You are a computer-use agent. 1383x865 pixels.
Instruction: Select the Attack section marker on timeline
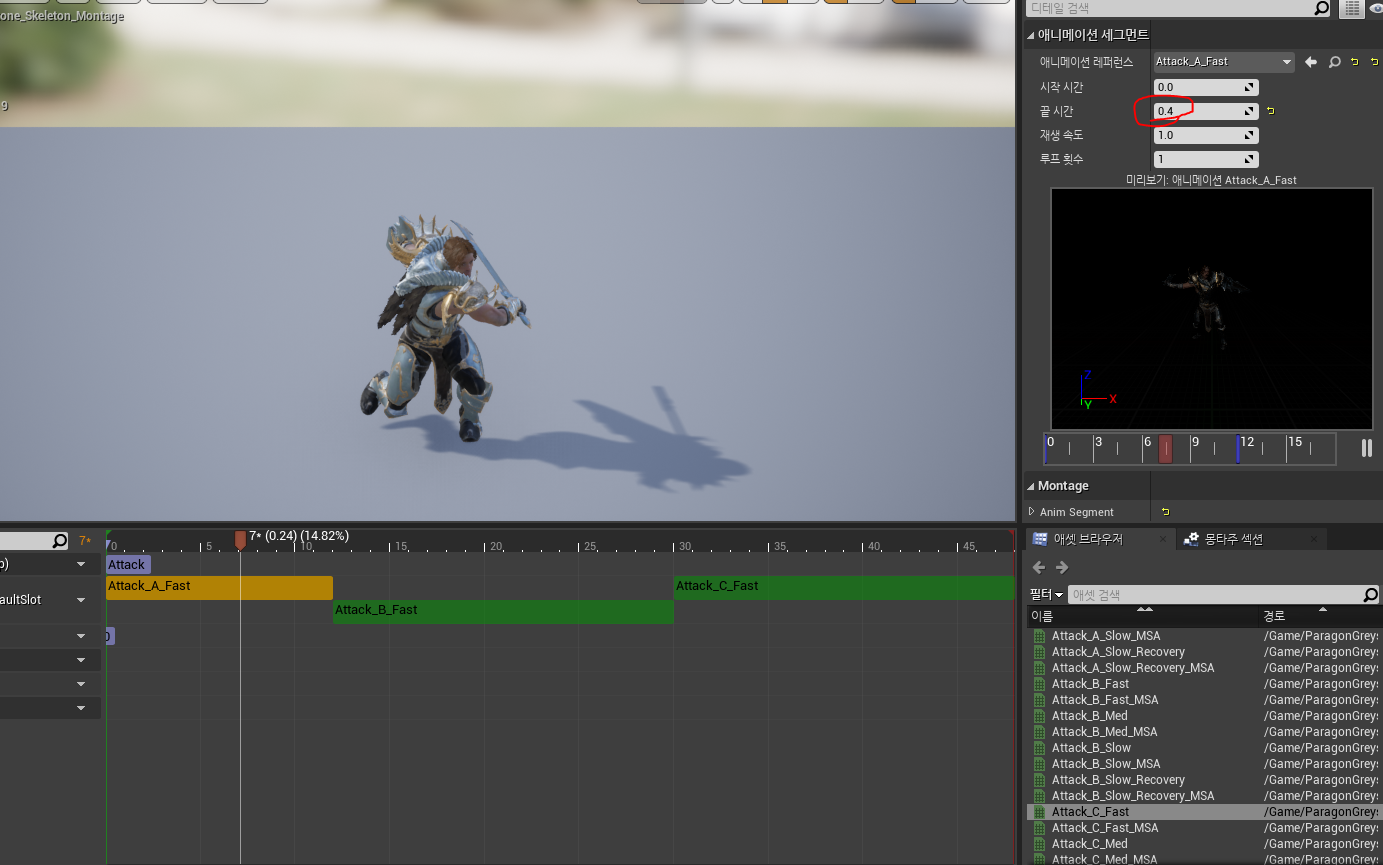[x=128, y=565]
